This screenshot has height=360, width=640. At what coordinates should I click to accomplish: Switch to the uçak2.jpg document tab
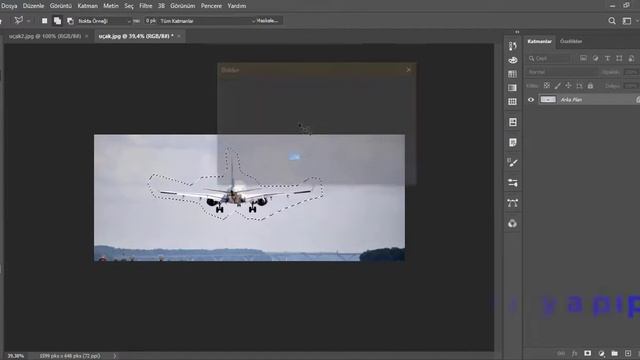(x=45, y=36)
